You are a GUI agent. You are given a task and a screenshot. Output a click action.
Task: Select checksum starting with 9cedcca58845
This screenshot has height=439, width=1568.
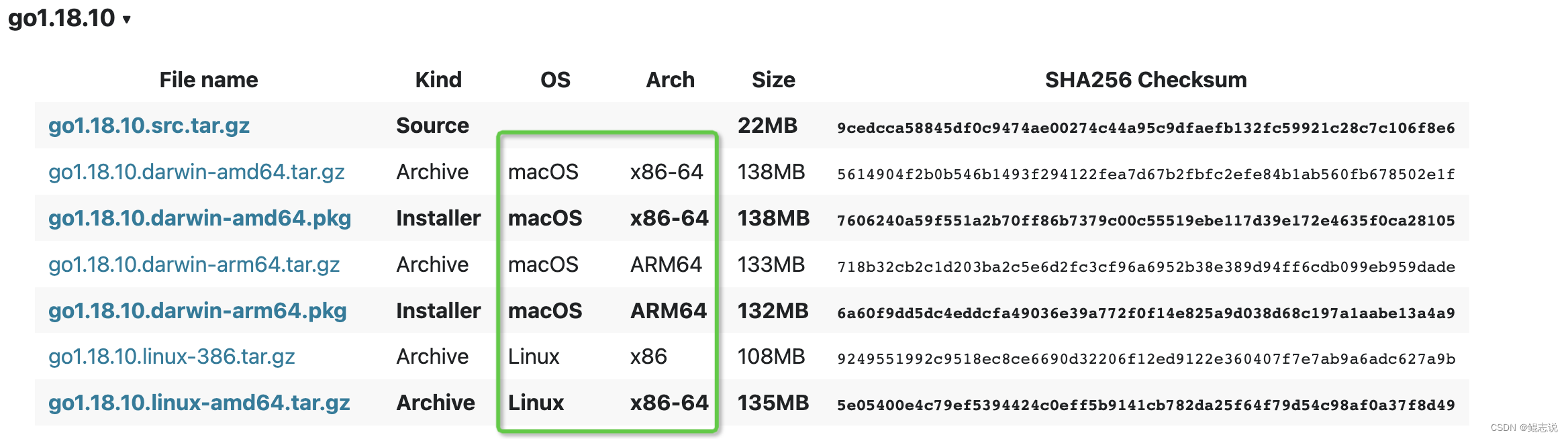pyautogui.click(x=1146, y=128)
